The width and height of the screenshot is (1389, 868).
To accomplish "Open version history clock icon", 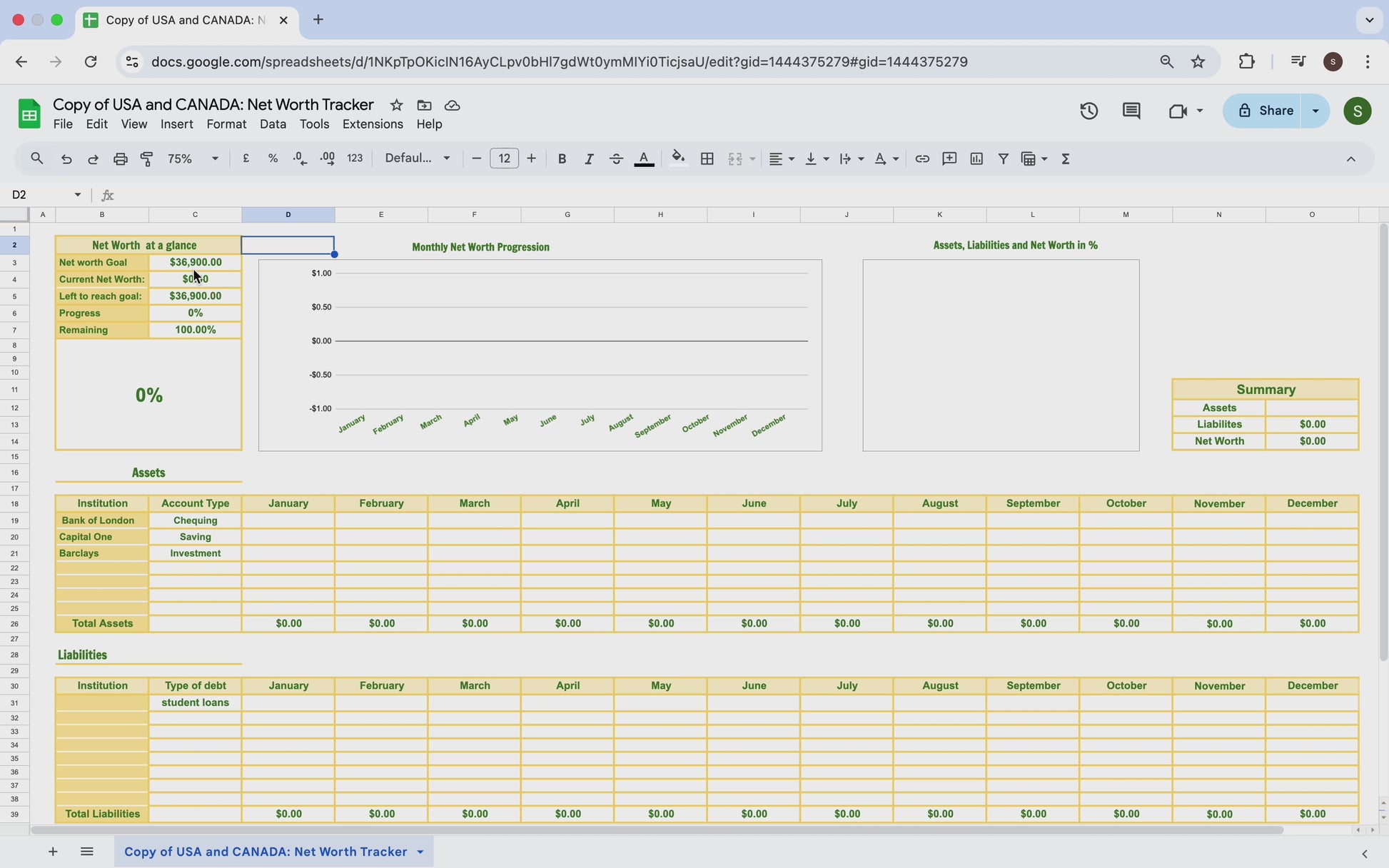I will pyautogui.click(x=1089, y=111).
